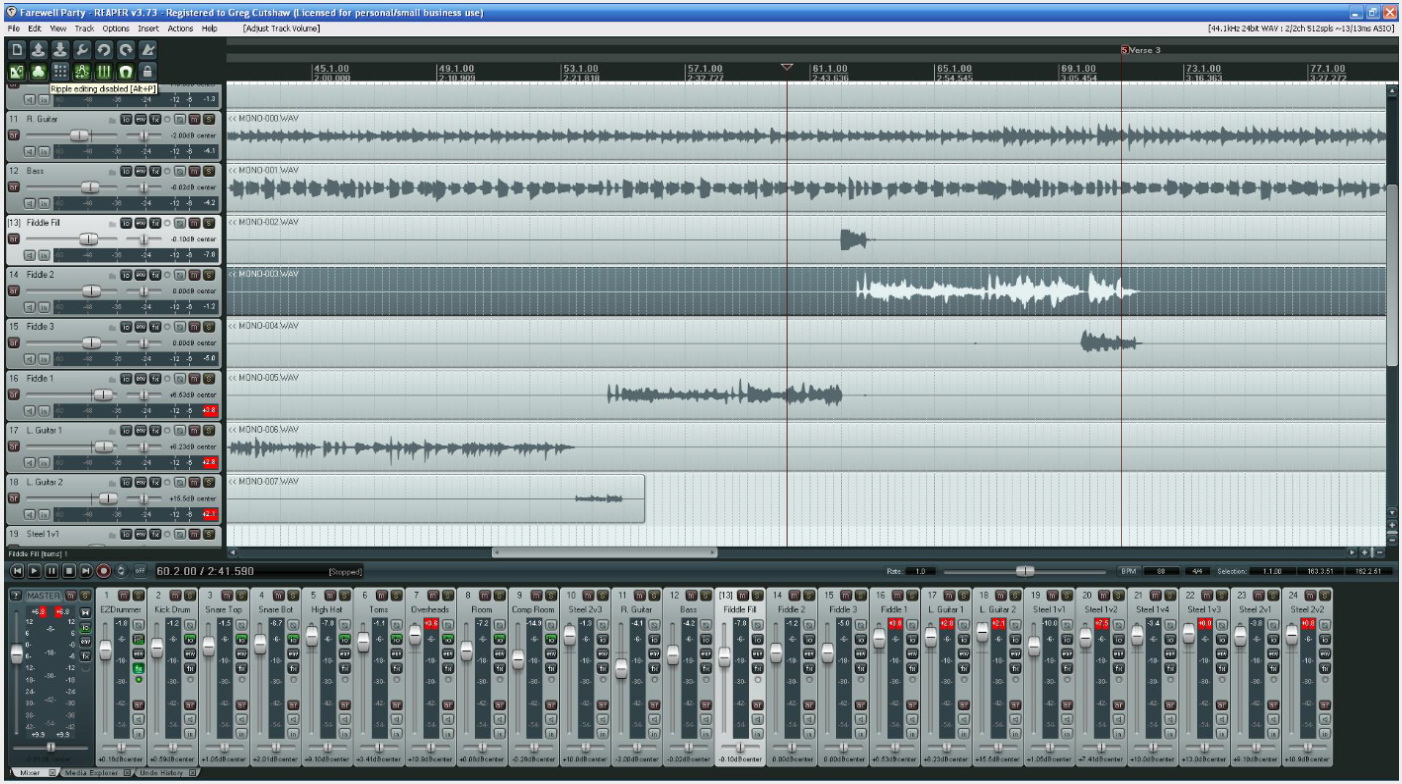
Task: Click the Undo arrow toolbar icon
Action: click(104, 49)
